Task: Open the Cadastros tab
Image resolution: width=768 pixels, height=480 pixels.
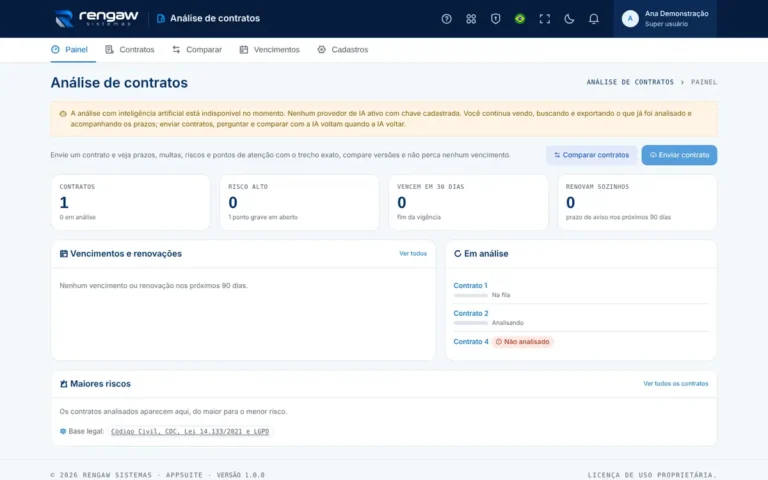Action: (x=343, y=49)
